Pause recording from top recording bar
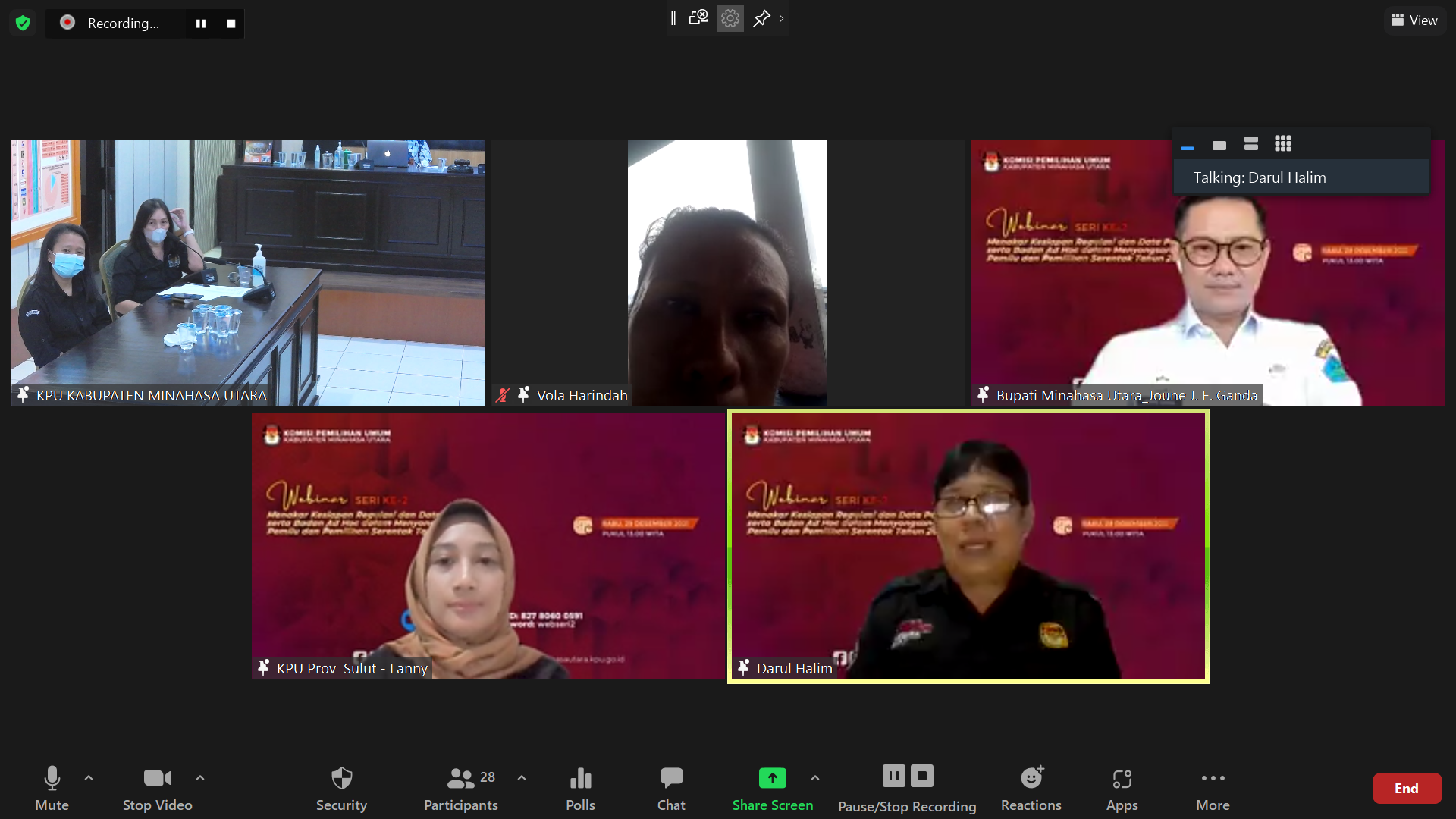 pos(200,24)
